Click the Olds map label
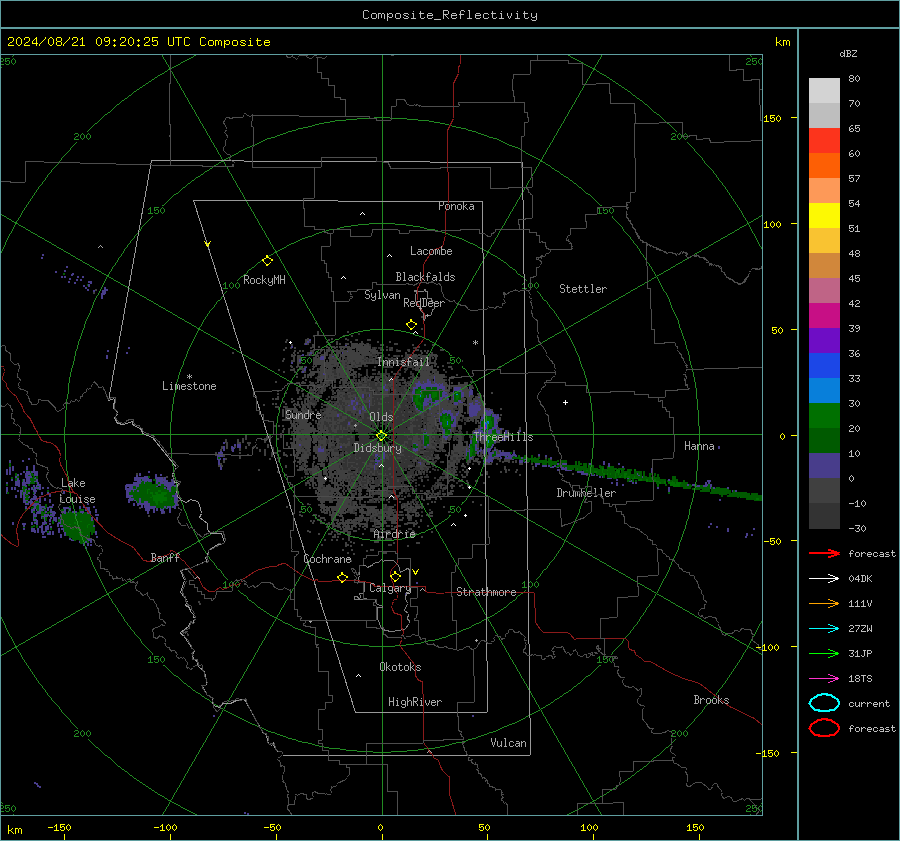The width and height of the screenshot is (900, 841). pyautogui.click(x=381, y=417)
